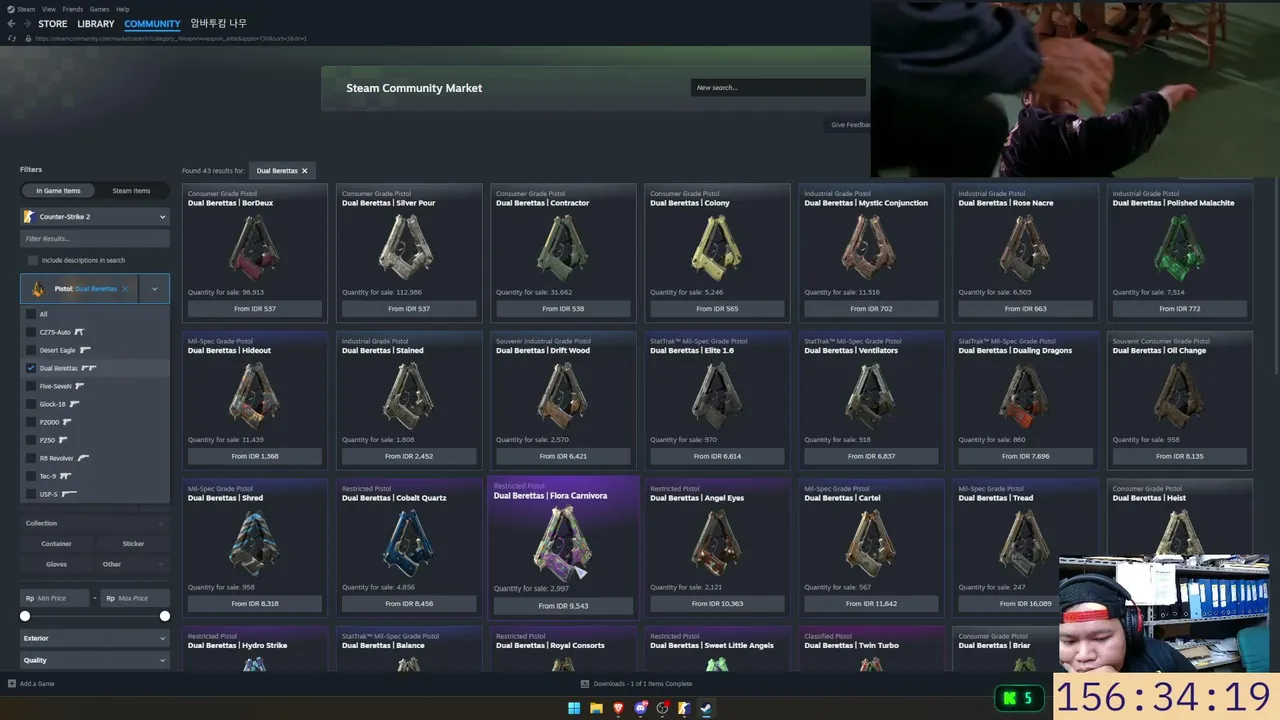Expand the Exterior filter

[x=95, y=638]
